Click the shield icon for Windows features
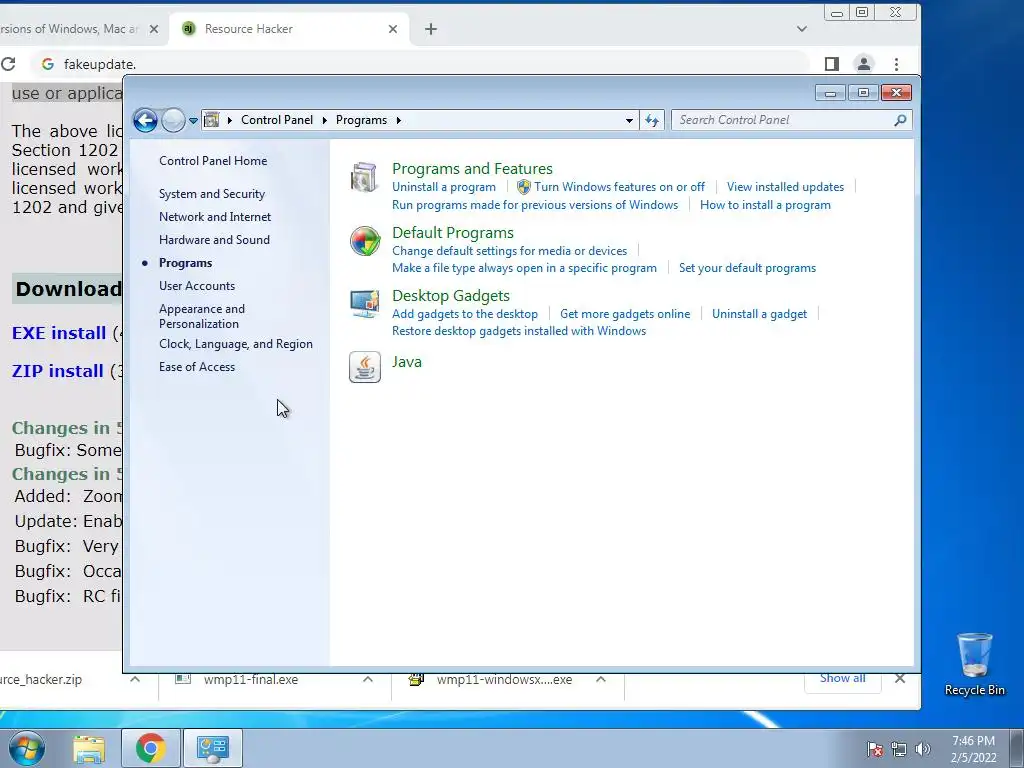Viewport: 1024px width, 768px height. tap(524, 187)
